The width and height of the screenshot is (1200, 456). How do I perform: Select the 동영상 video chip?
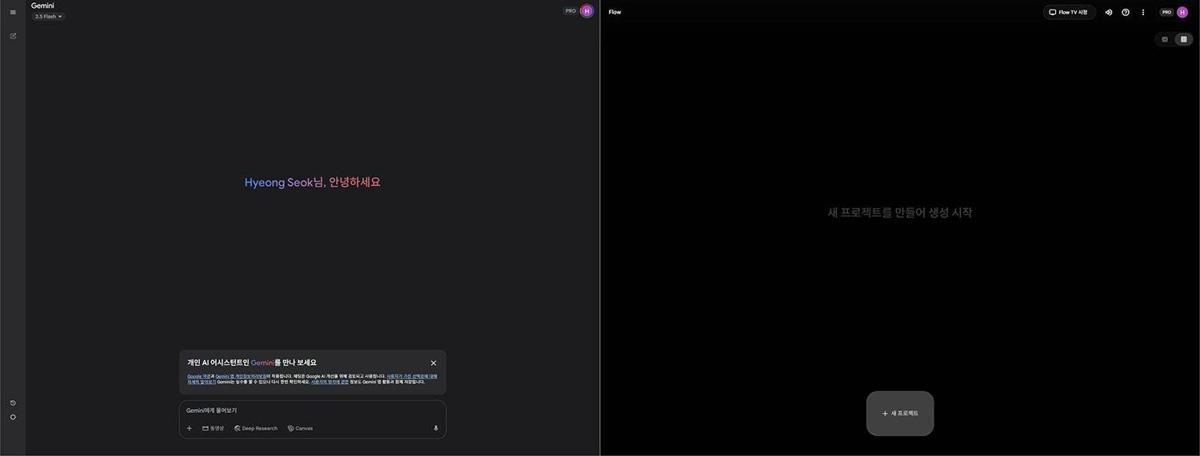pos(213,428)
